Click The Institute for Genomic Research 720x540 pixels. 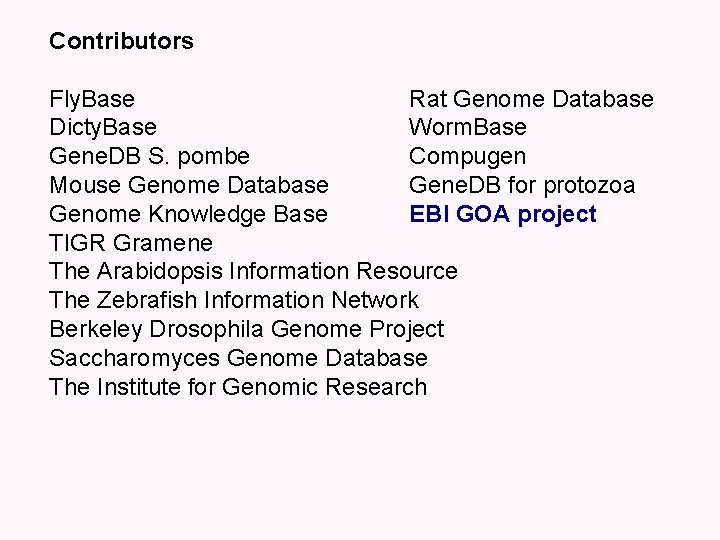(x=238, y=387)
